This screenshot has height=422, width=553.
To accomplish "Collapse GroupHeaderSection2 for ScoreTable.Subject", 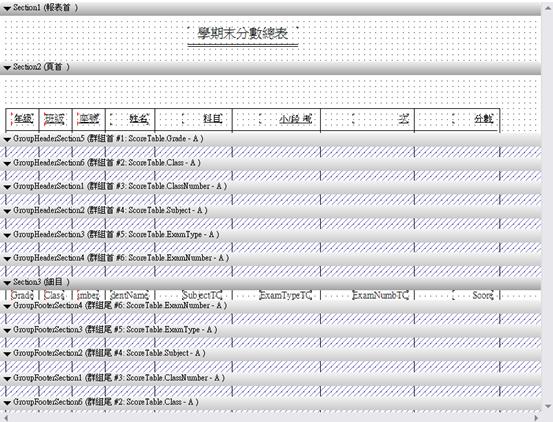I will click(7, 211).
